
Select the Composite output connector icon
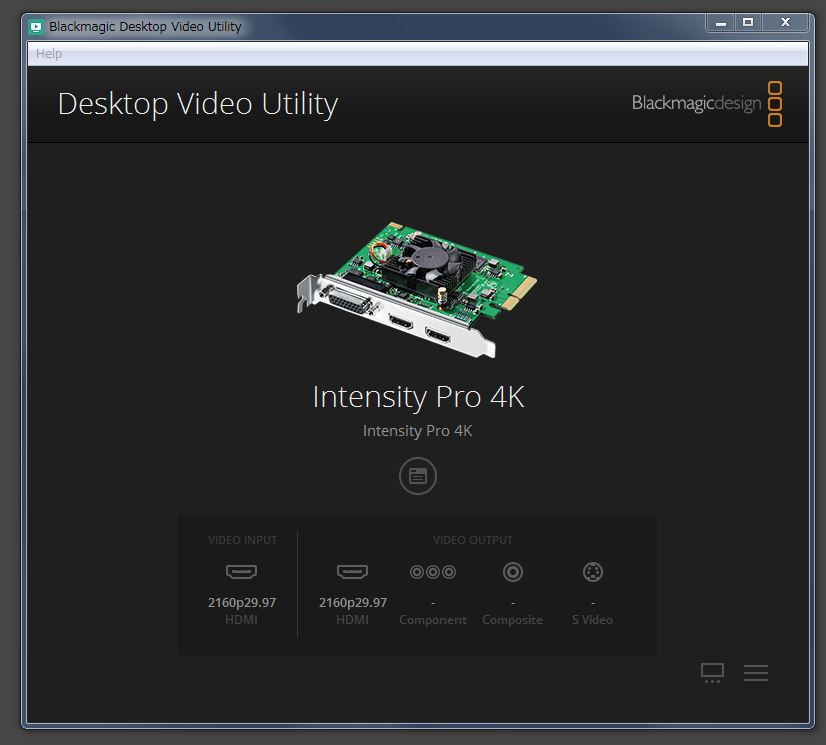tap(513, 572)
